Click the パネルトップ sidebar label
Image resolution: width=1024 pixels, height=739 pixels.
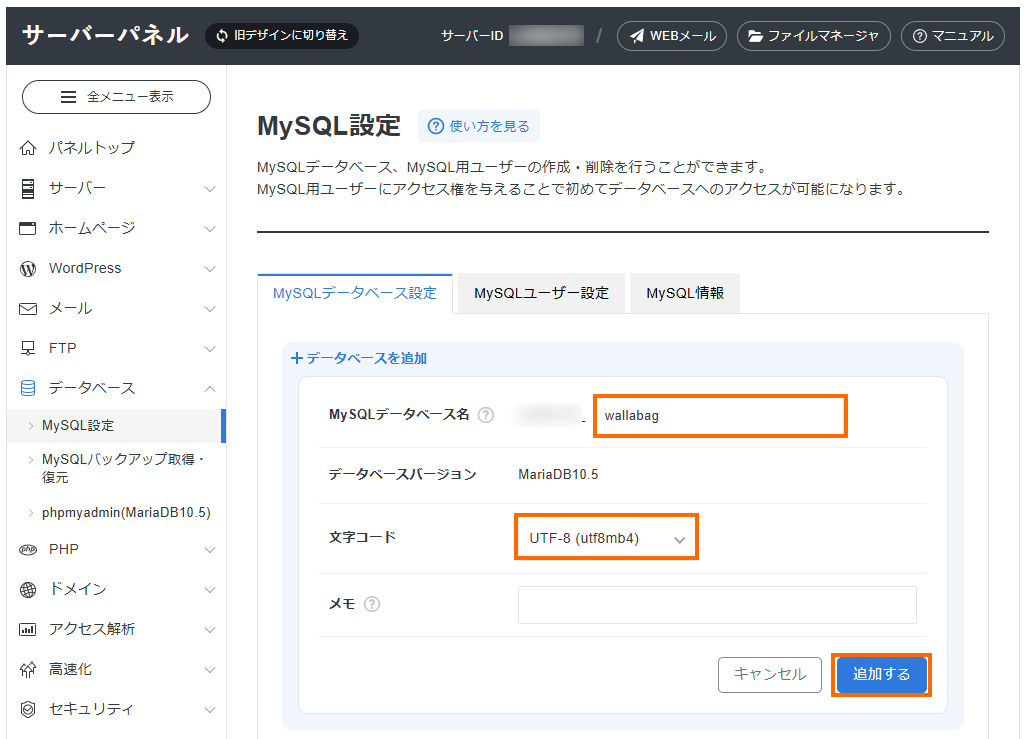click(x=92, y=148)
